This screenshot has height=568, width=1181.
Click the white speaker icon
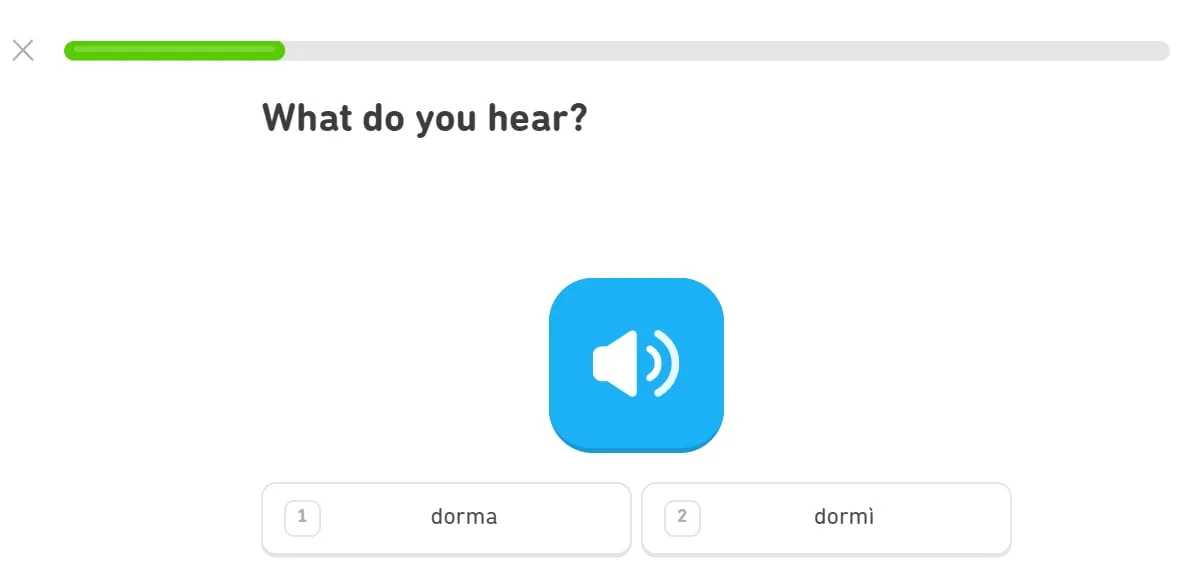point(634,363)
